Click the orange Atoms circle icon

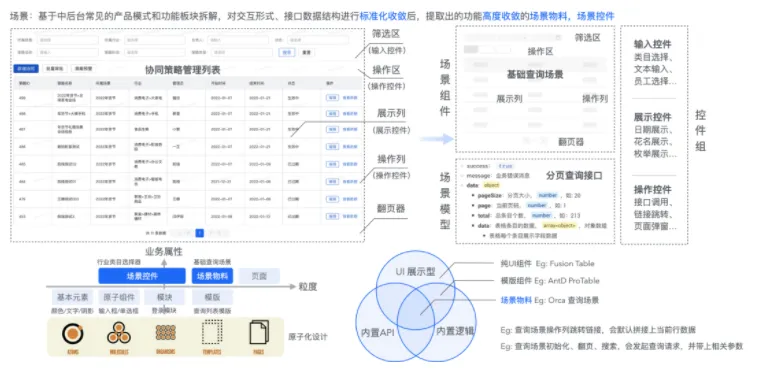72,333
